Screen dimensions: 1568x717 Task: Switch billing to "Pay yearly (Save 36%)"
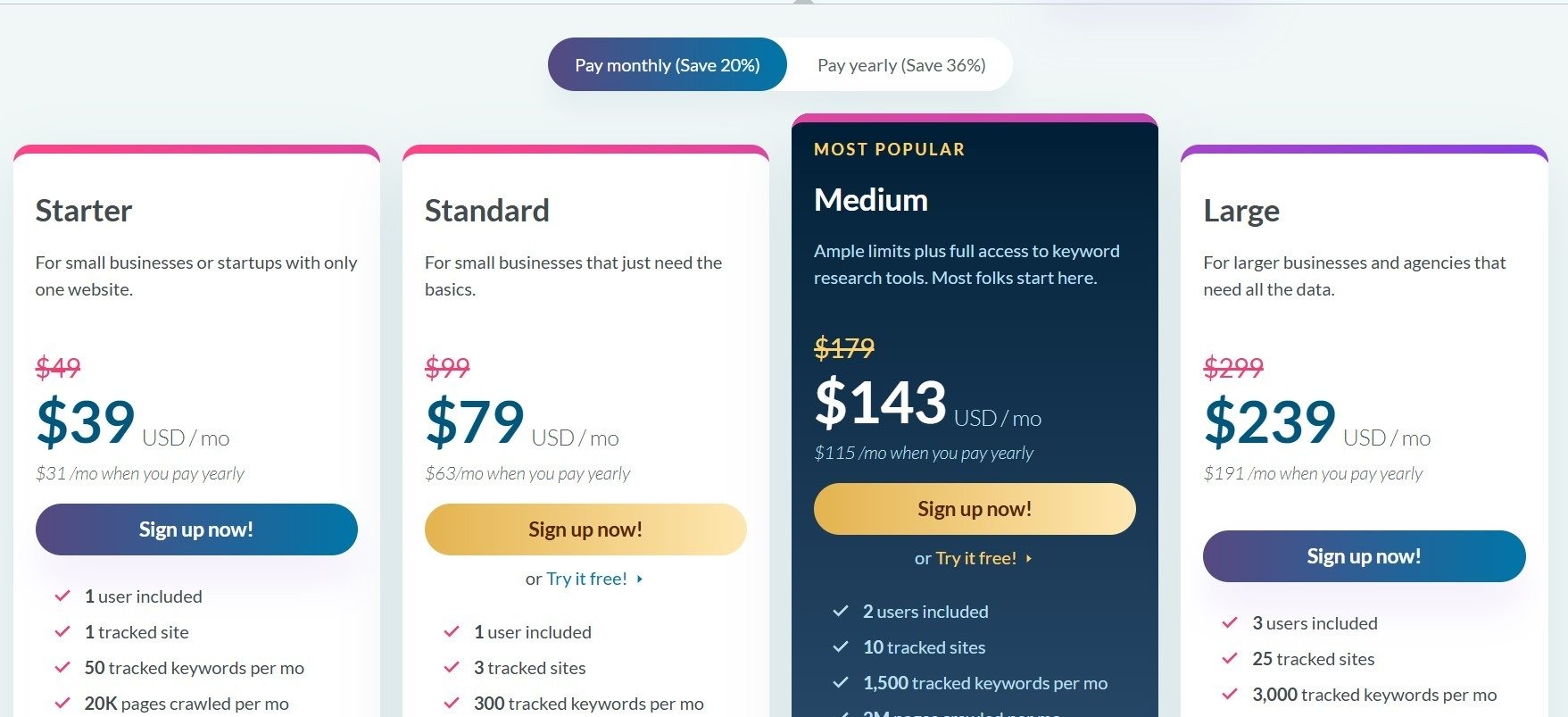coord(901,64)
